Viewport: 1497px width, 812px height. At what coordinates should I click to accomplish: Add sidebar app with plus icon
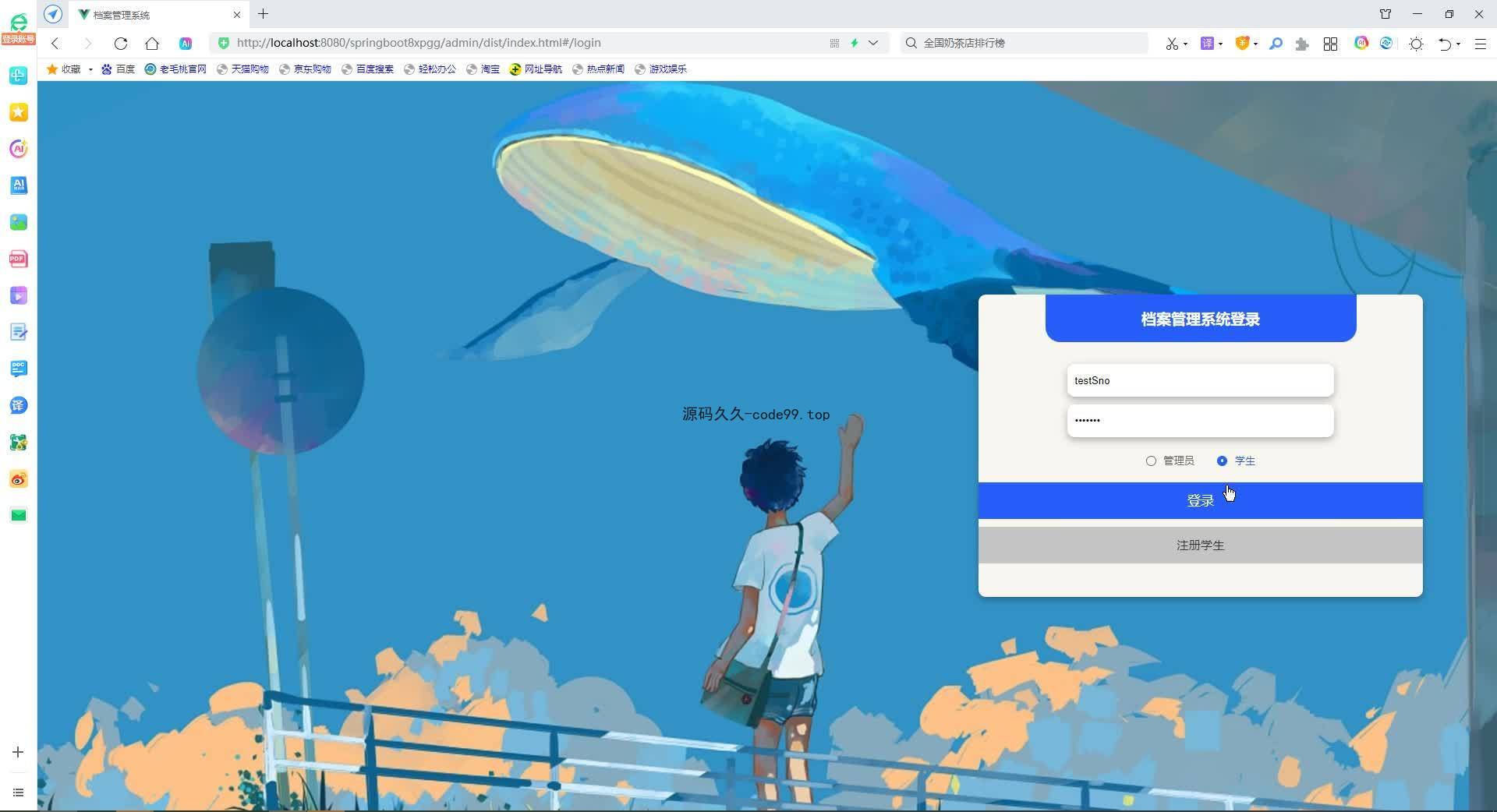click(x=18, y=752)
